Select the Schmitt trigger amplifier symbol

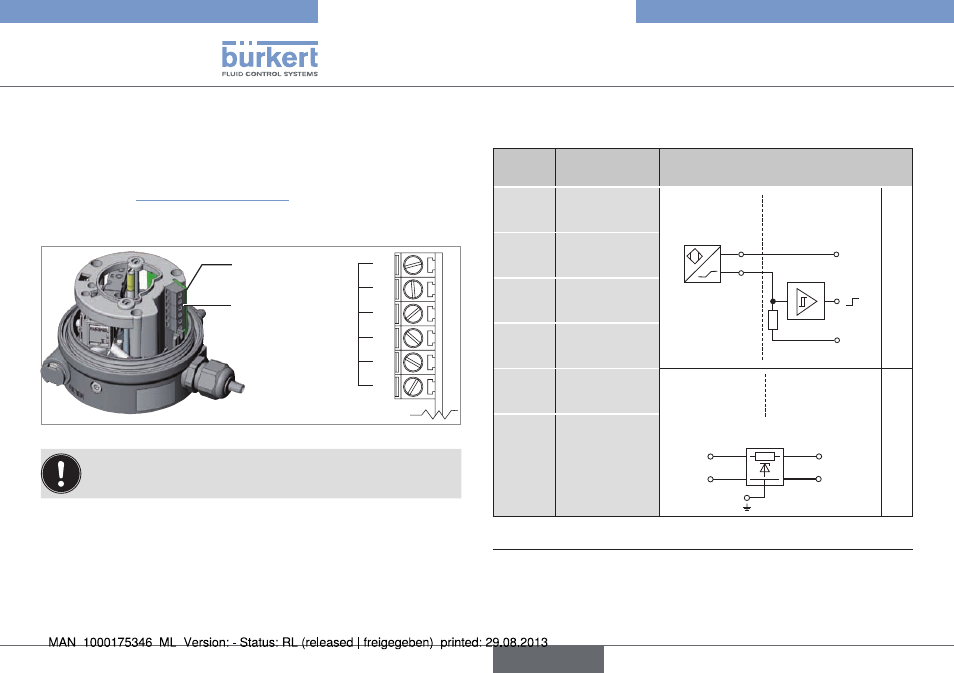pos(806,301)
